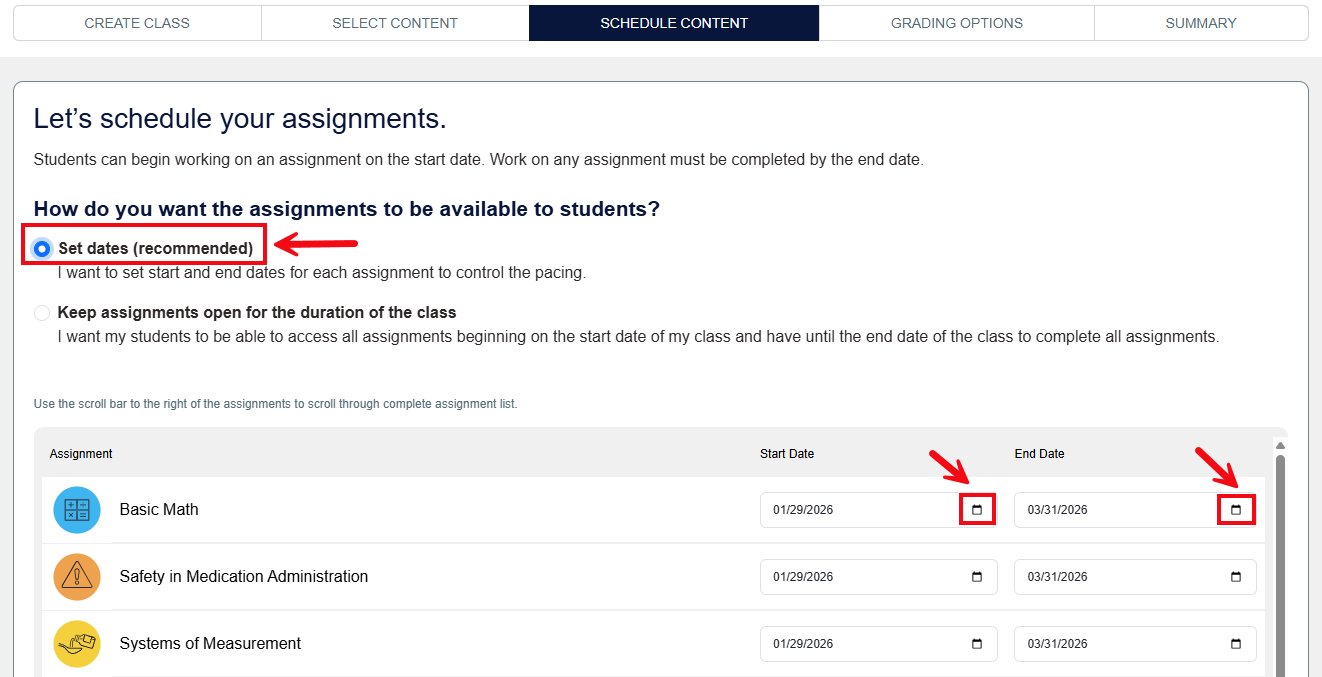Open the Safety in Medication Administration start date calendar
Viewport: 1322px width, 677px height.
977,576
